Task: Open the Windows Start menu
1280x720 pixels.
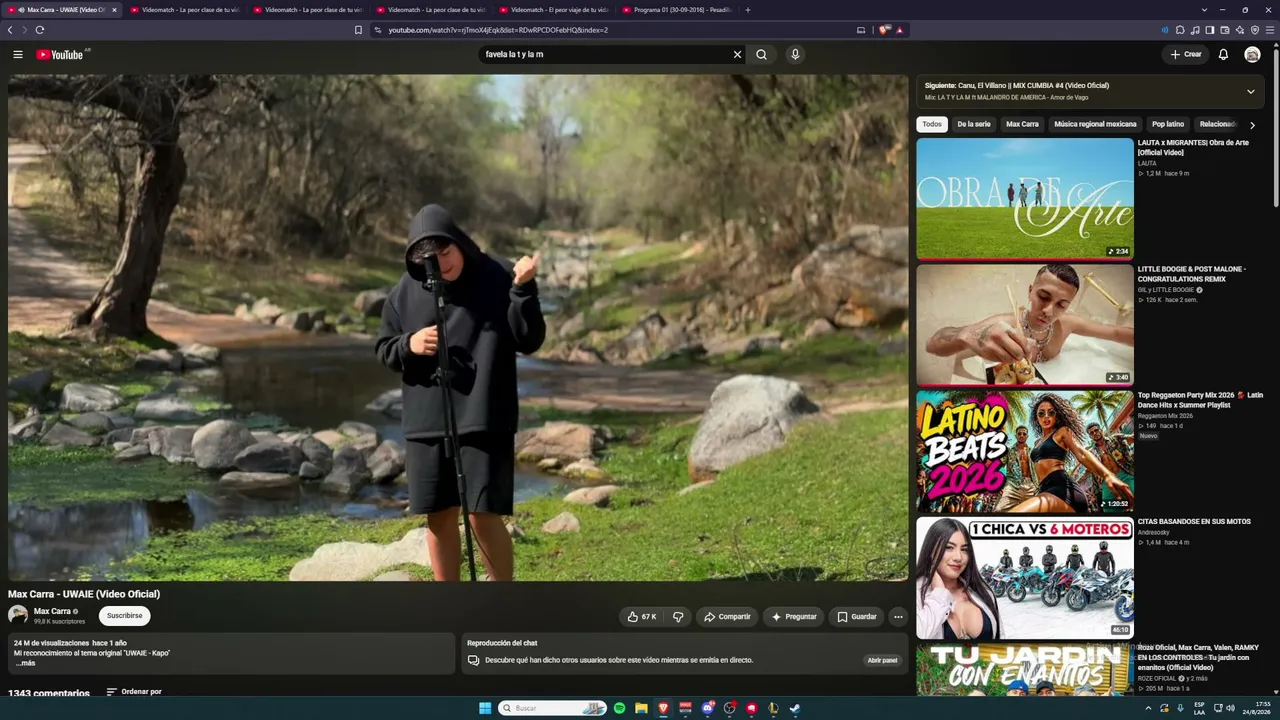Action: (x=485, y=708)
